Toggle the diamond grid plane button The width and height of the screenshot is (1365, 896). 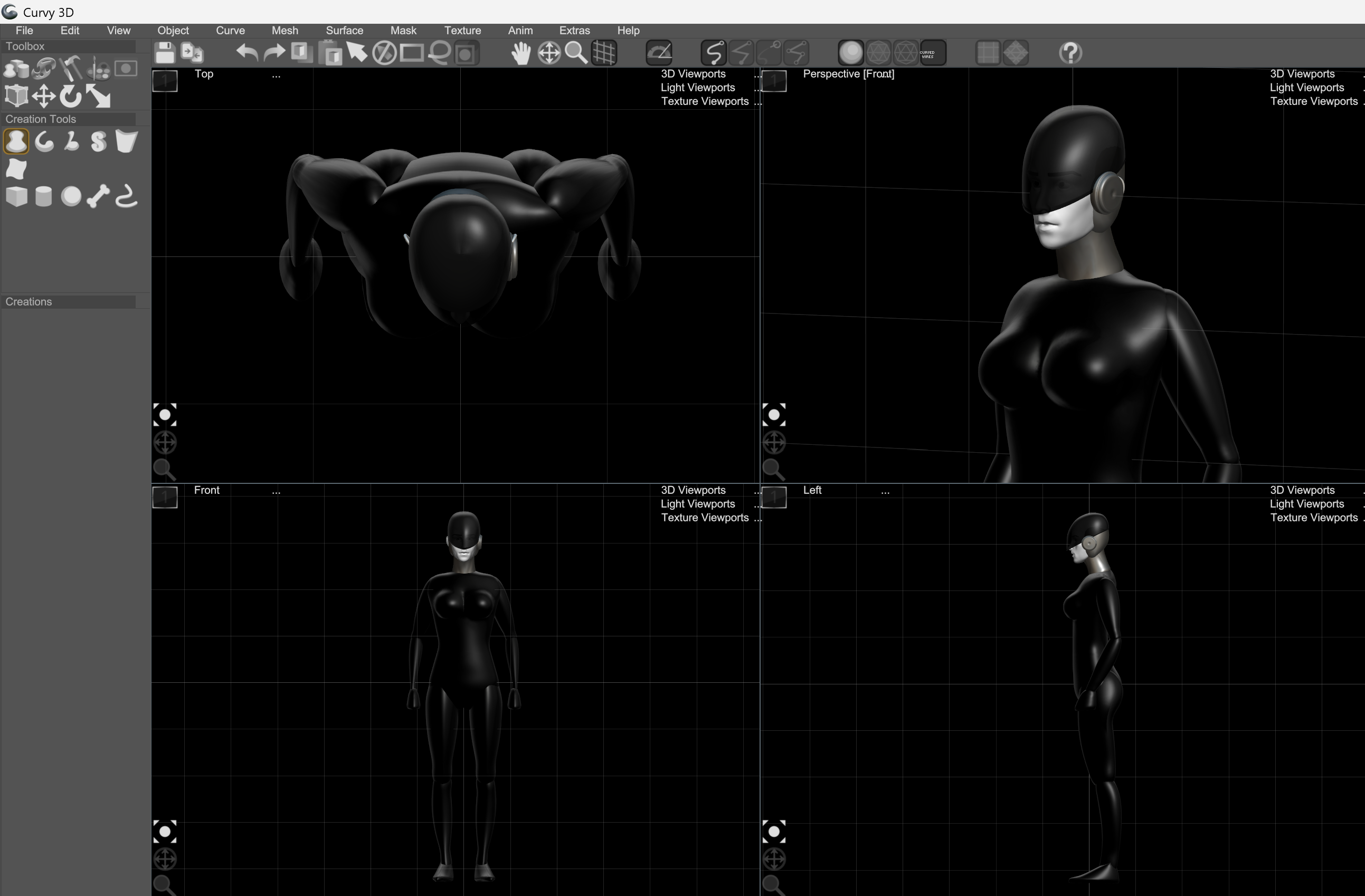point(1016,53)
